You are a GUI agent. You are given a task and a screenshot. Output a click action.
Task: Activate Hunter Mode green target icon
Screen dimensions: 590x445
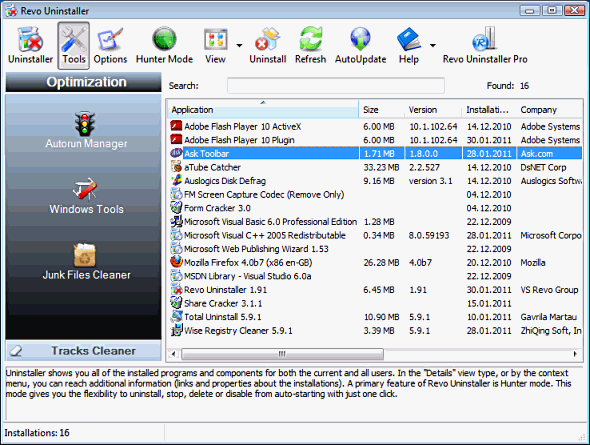point(164,38)
